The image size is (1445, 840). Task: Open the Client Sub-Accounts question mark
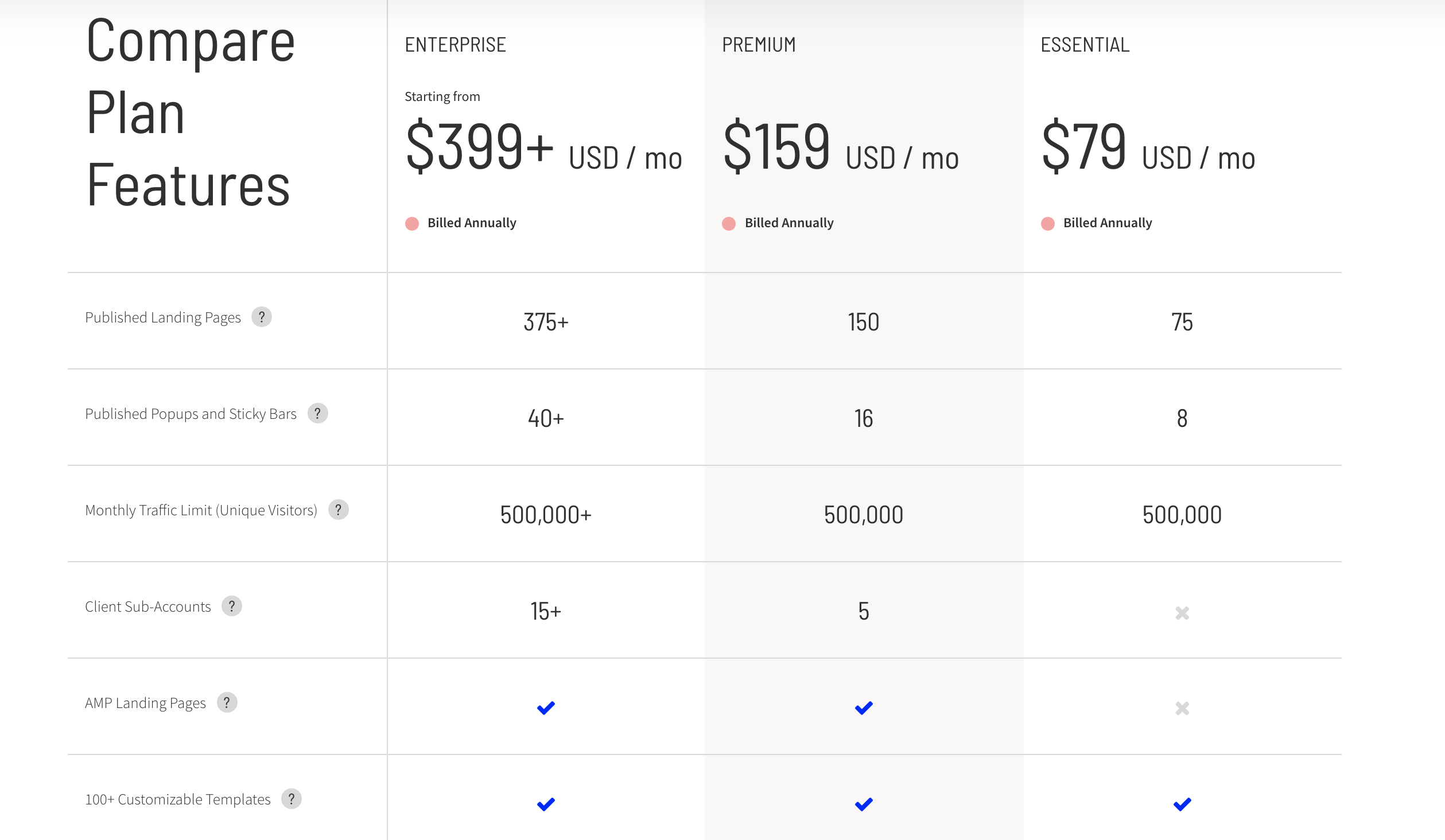coord(232,606)
